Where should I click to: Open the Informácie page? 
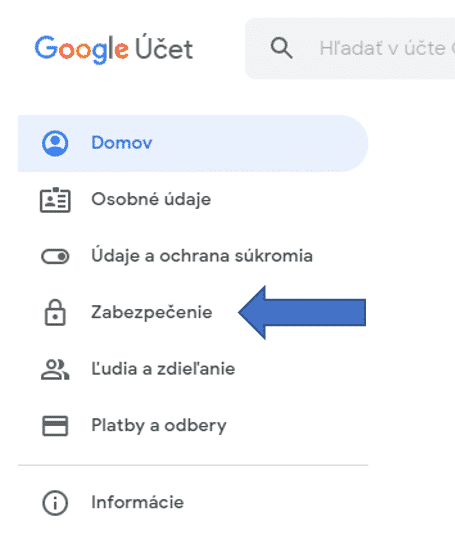click(x=138, y=502)
